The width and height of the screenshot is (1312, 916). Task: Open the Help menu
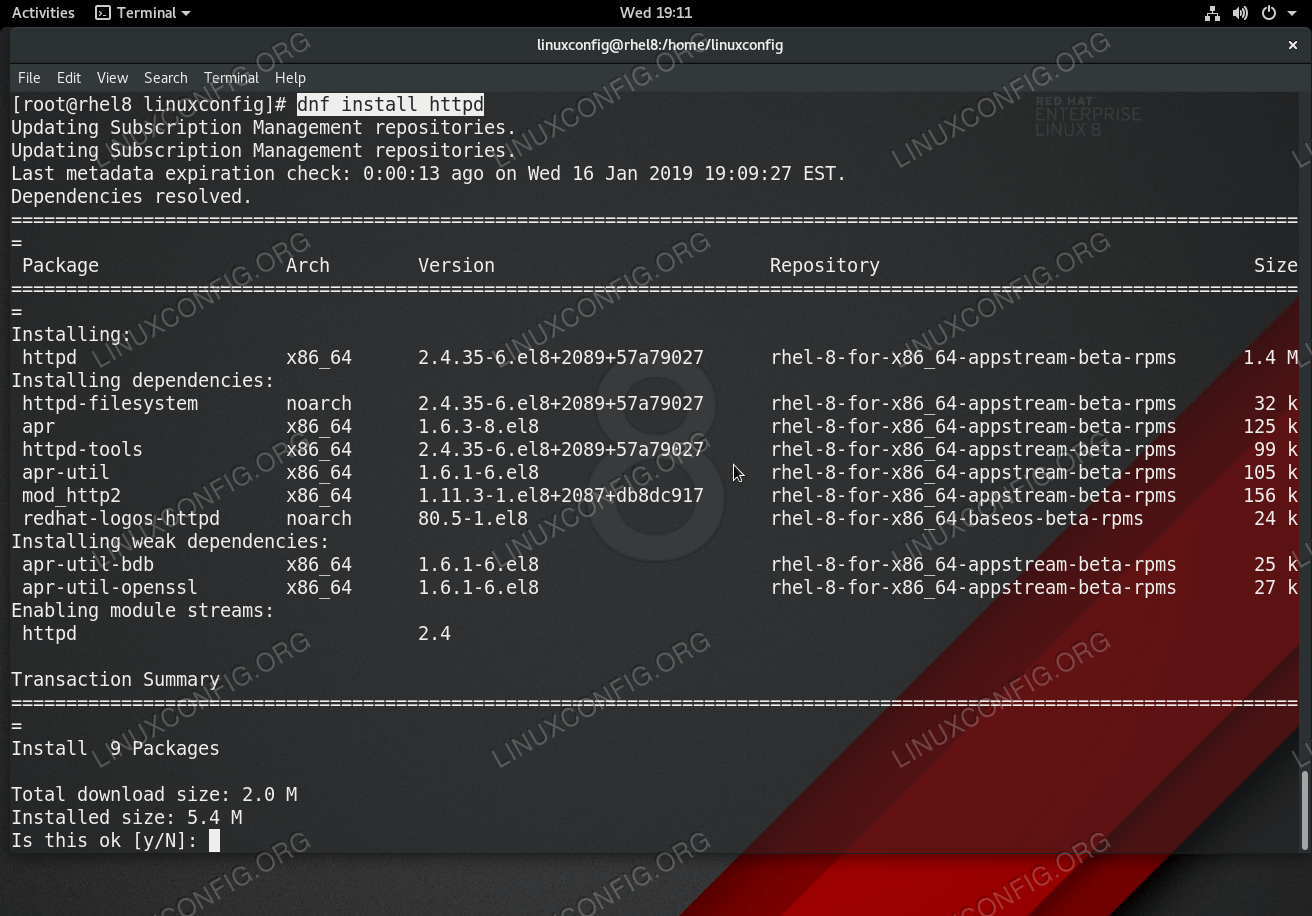click(290, 78)
